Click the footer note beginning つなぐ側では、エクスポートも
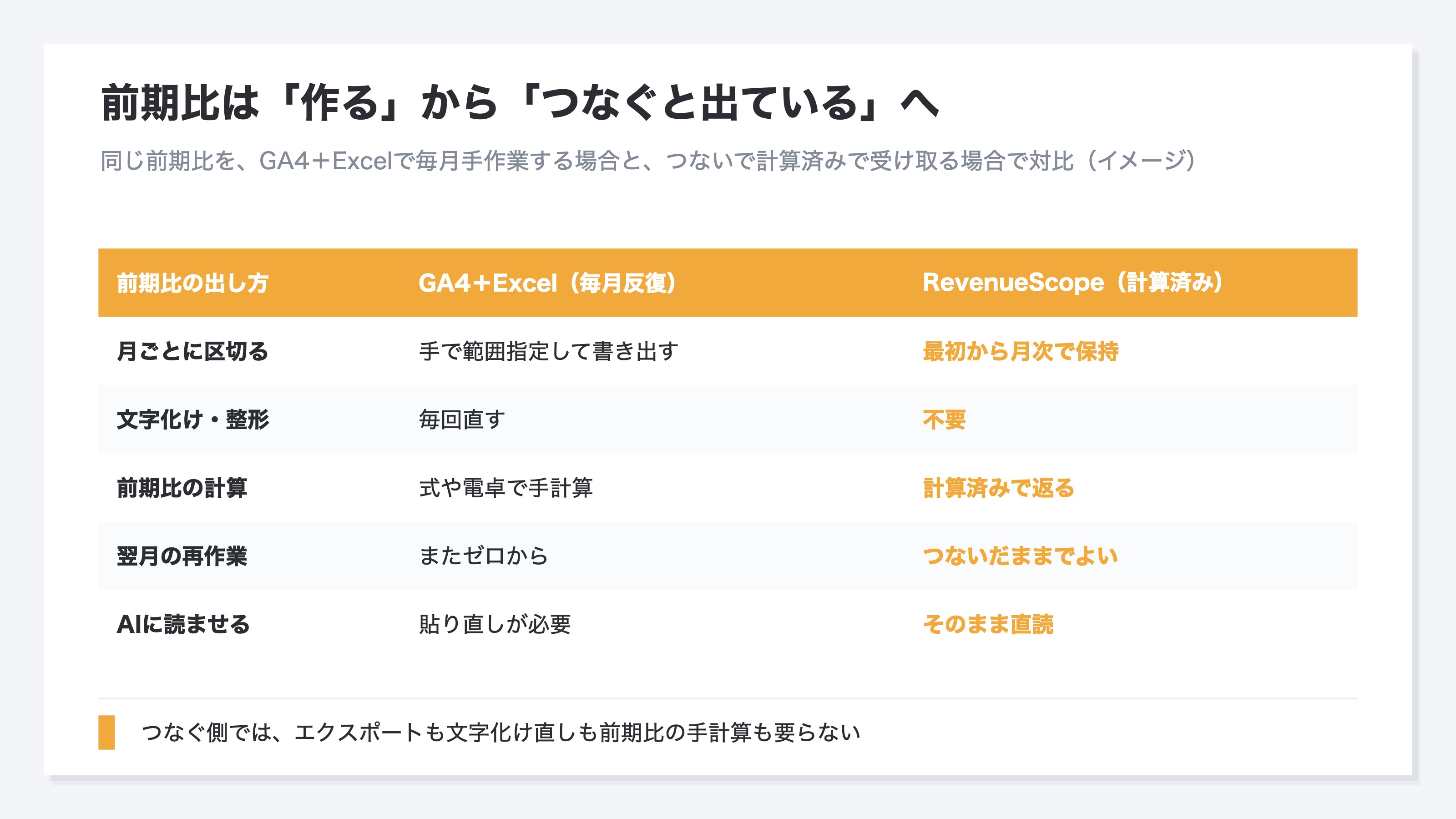This screenshot has height=819, width=1456. coord(501,733)
